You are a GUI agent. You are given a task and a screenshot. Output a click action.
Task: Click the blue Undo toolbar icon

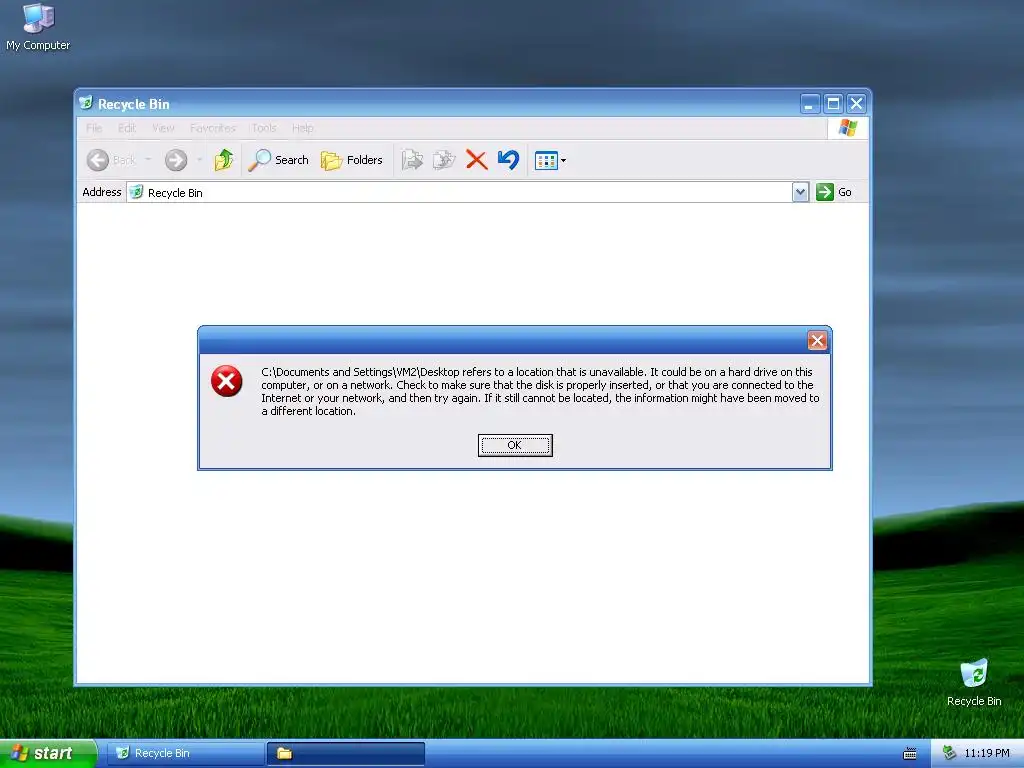click(509, 160)
